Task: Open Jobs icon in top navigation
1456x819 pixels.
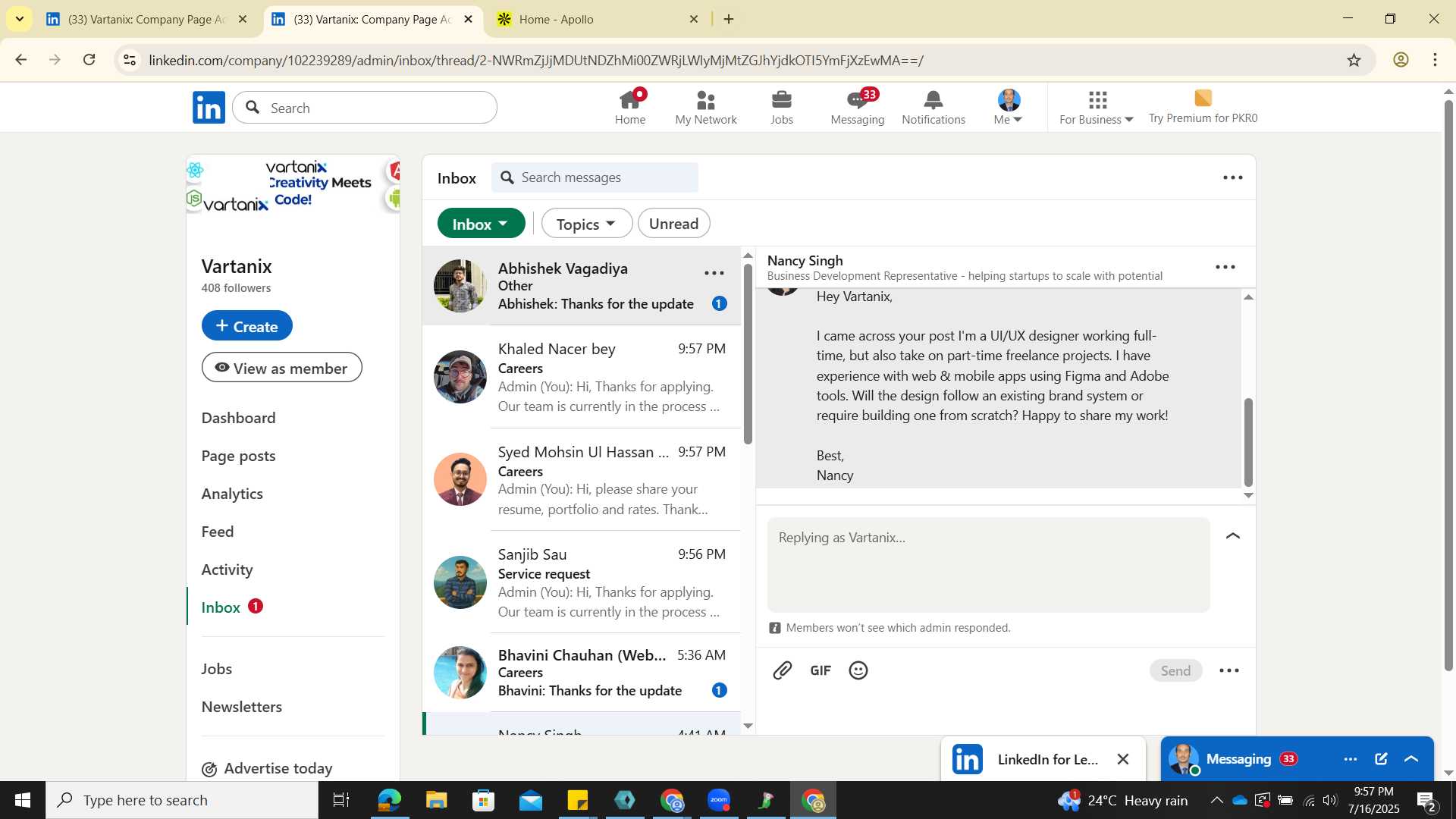Action: pyautogui.click(x=782, y=107)
